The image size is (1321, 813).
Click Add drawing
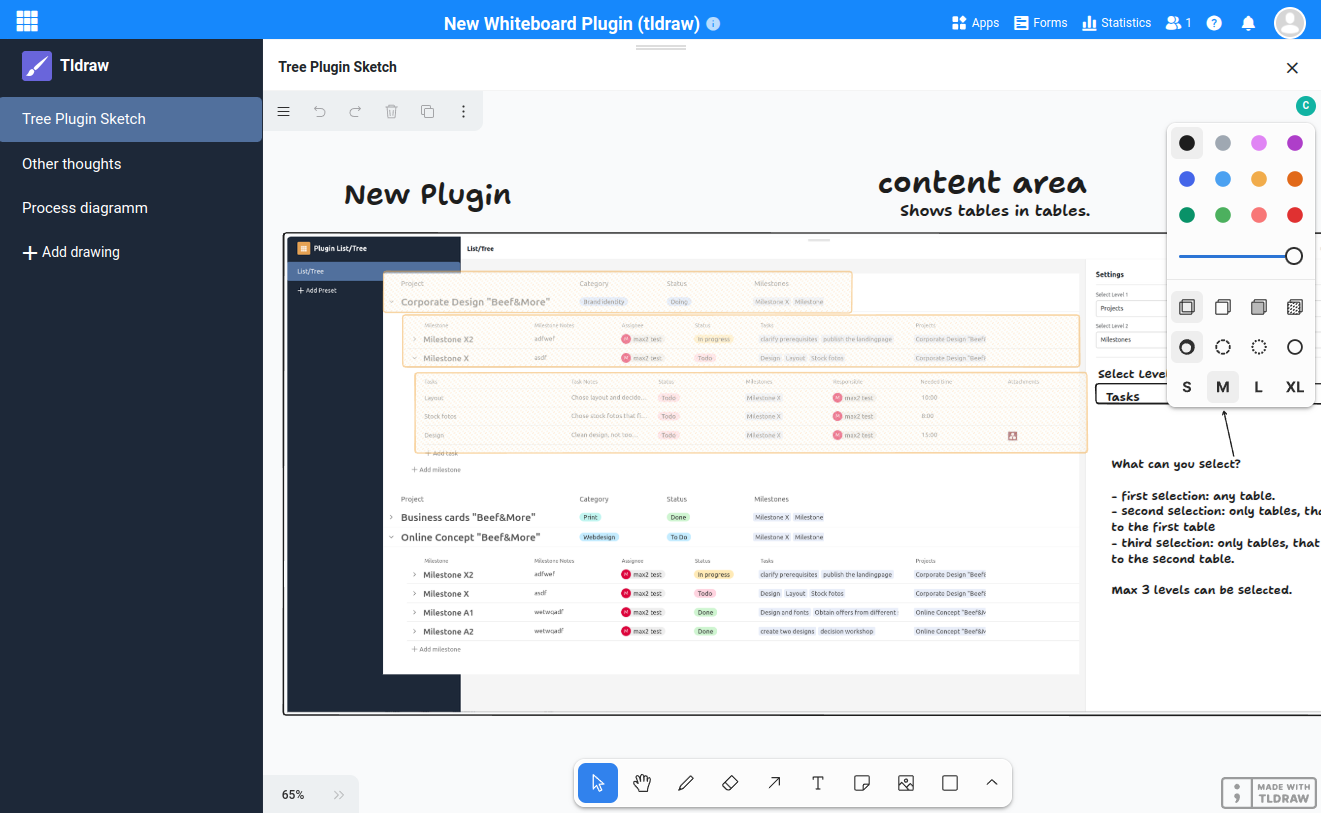pos(71,252)
